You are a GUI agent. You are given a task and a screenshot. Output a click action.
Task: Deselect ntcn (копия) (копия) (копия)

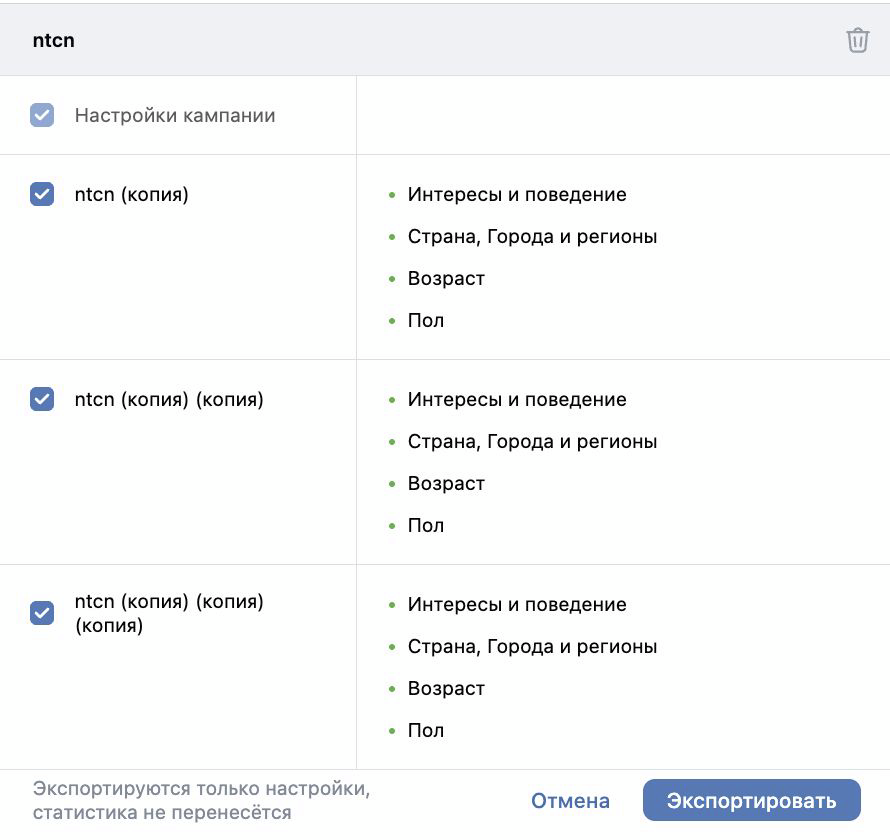point(41,613)
